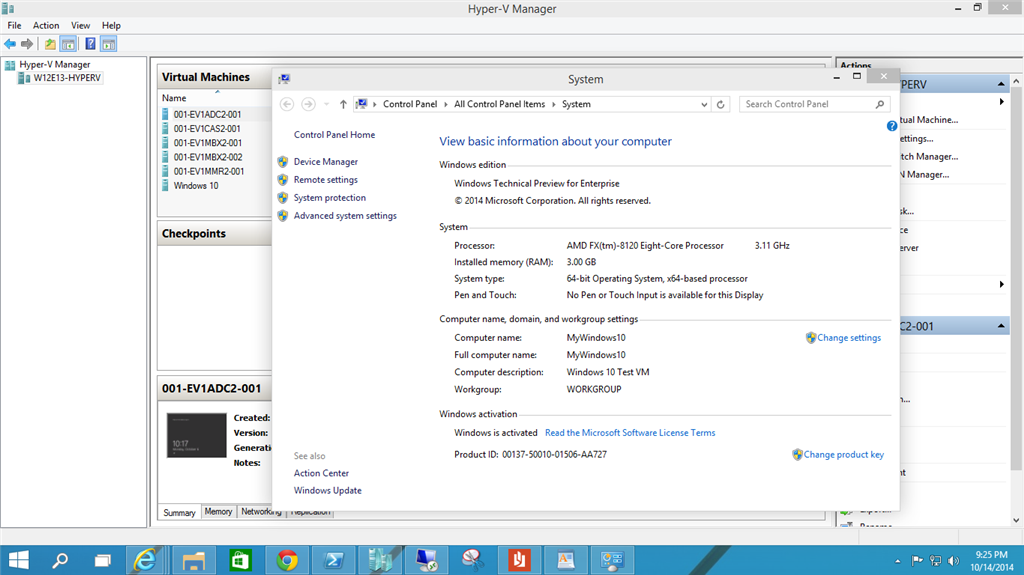
Task: Open Hyper-V Manager taskbar icon
Action: (380, 560)
